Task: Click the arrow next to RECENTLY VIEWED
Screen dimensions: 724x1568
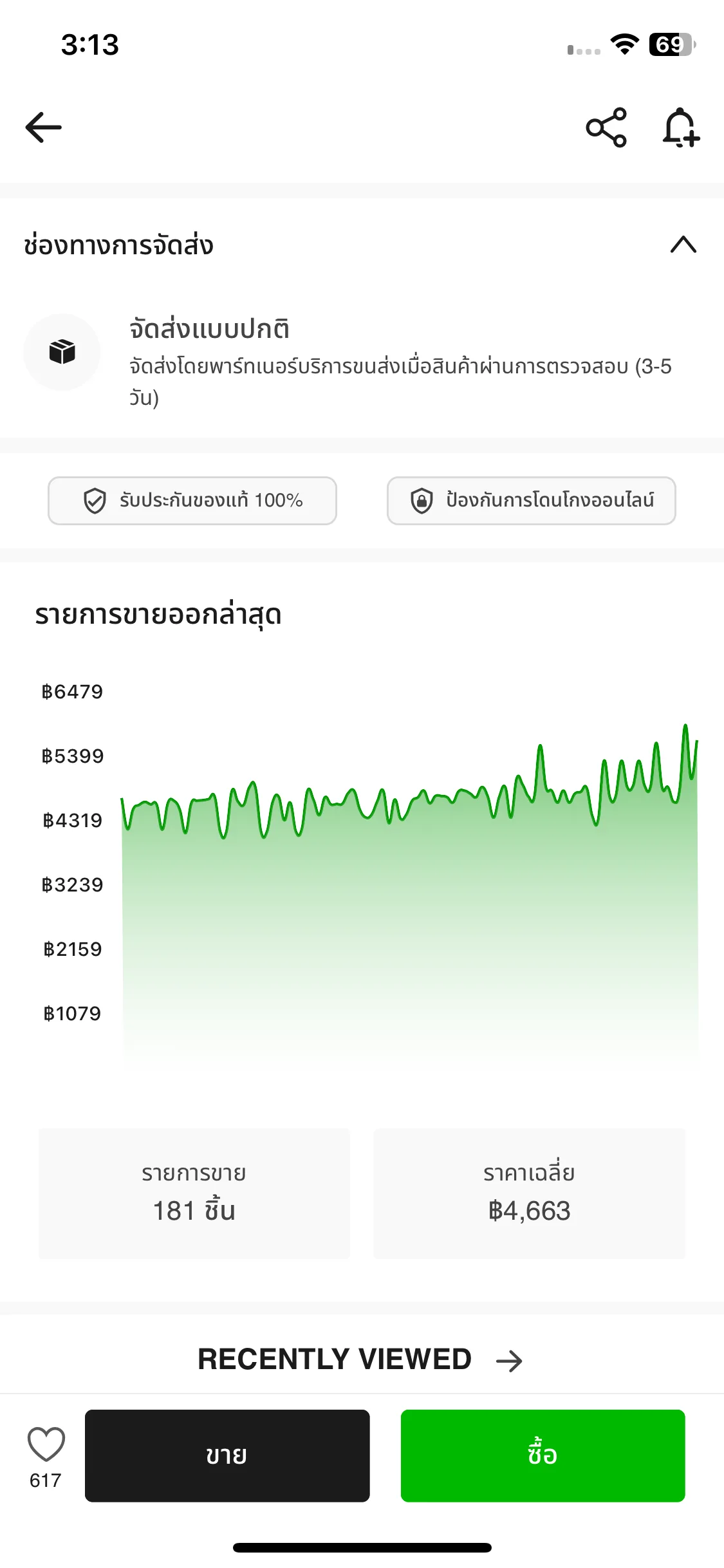Action: [x=509, y=1361]
